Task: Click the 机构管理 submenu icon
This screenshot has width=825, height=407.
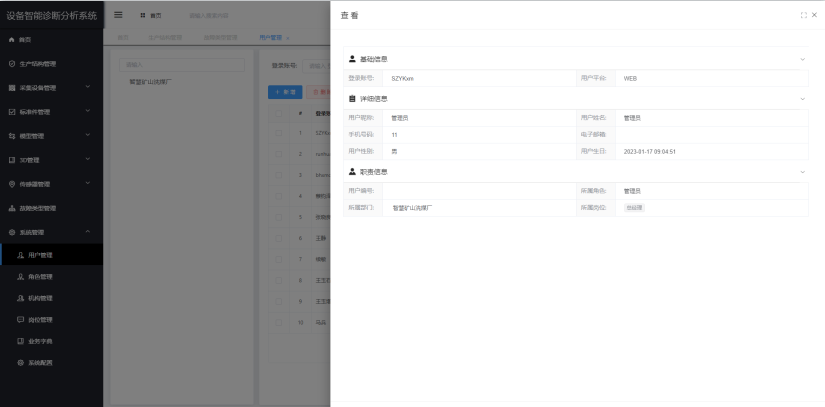Action: [x=21, y=298]
